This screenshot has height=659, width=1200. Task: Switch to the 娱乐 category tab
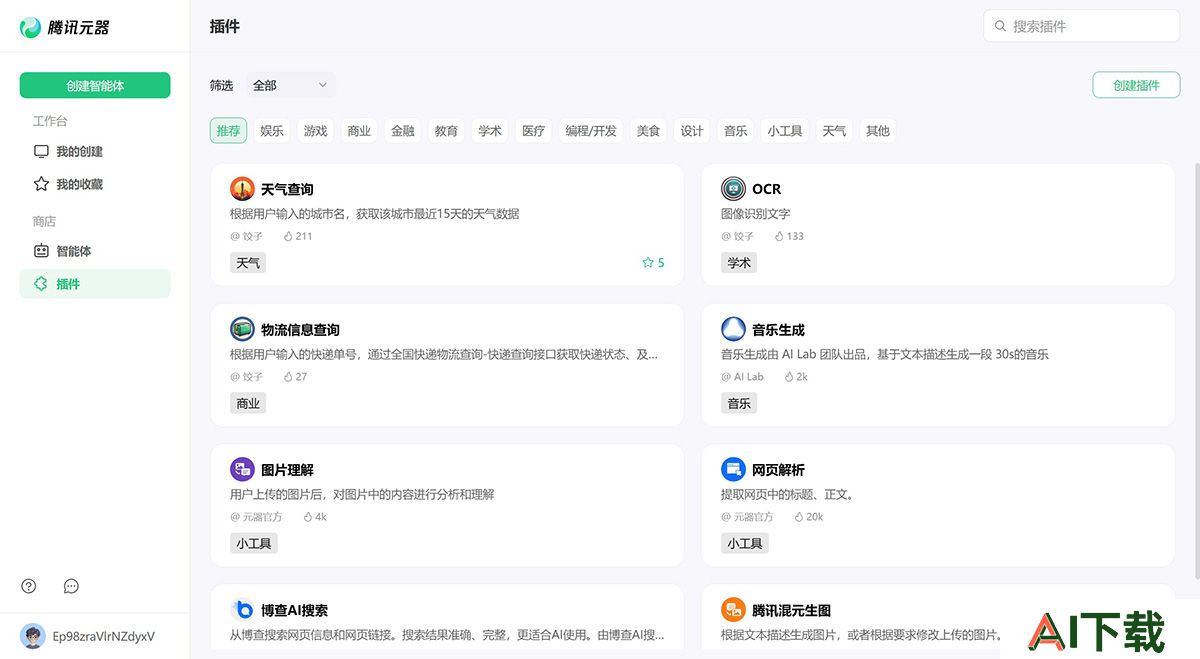tap(272, 131)
